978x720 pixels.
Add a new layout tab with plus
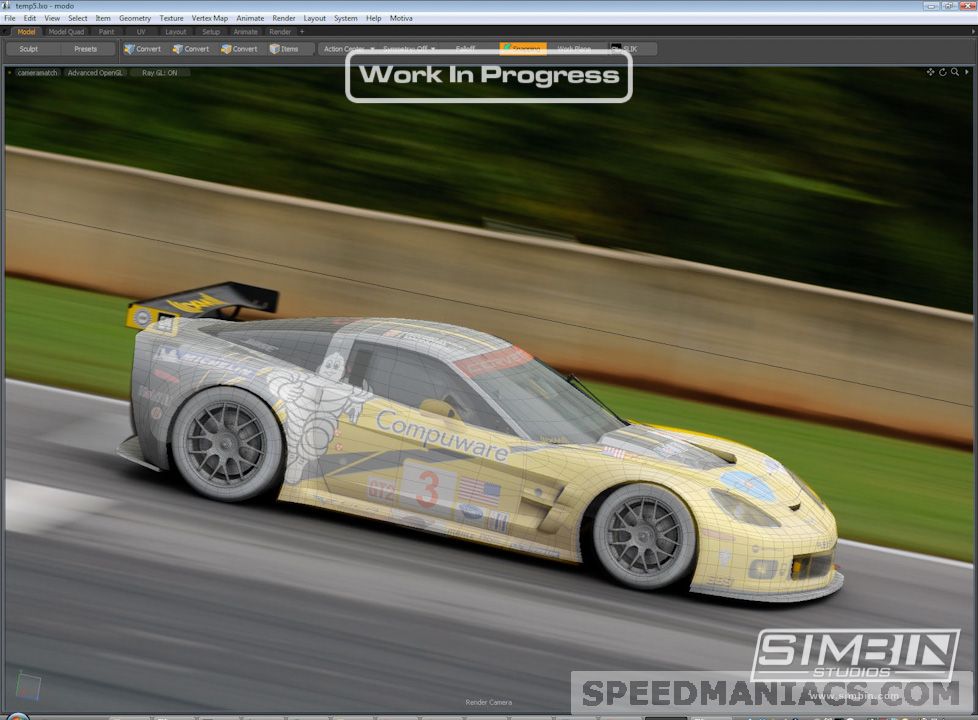pyautogui.click(x=302, y=32)
